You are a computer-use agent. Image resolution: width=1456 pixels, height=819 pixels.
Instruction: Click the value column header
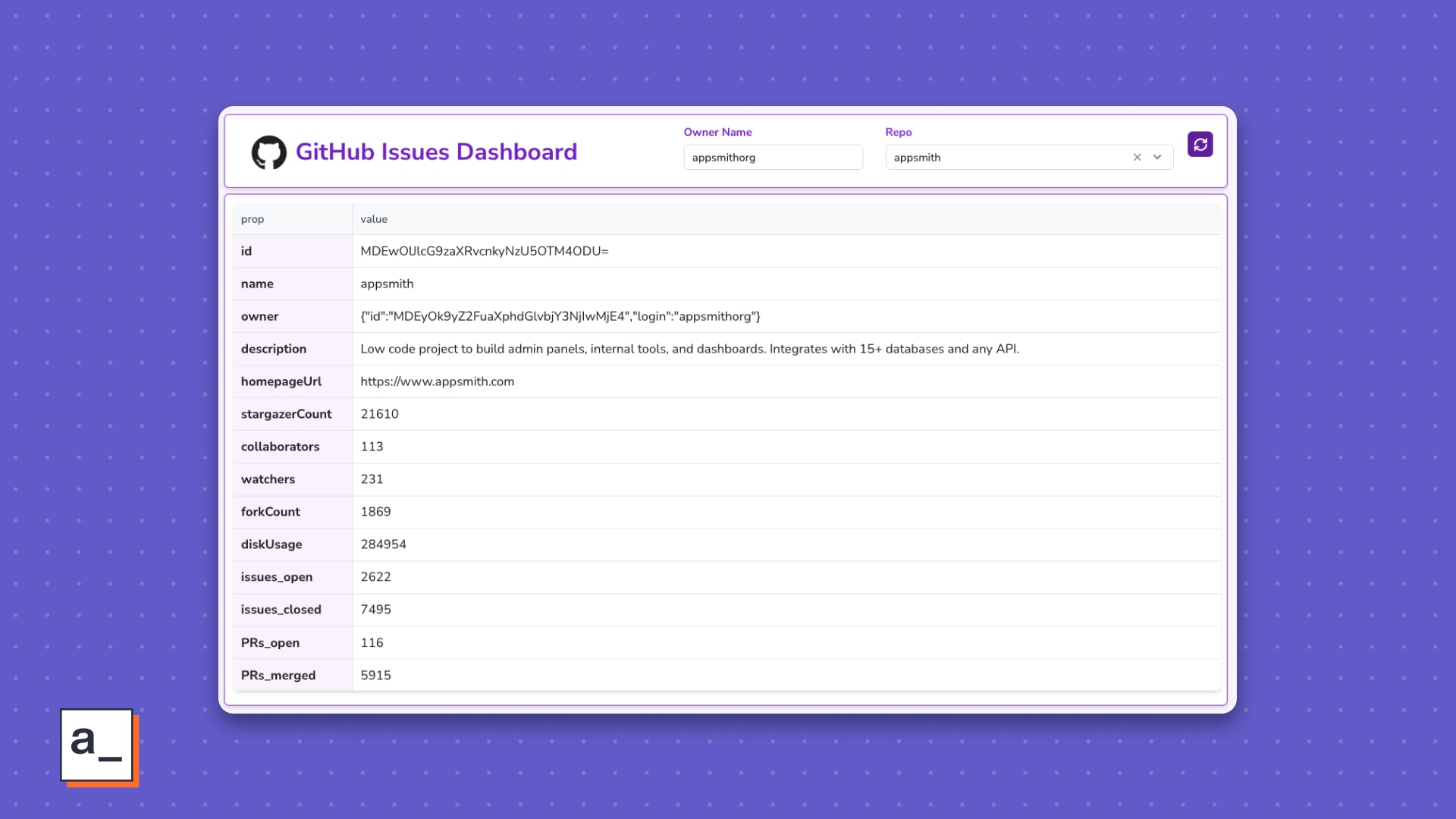374,219
